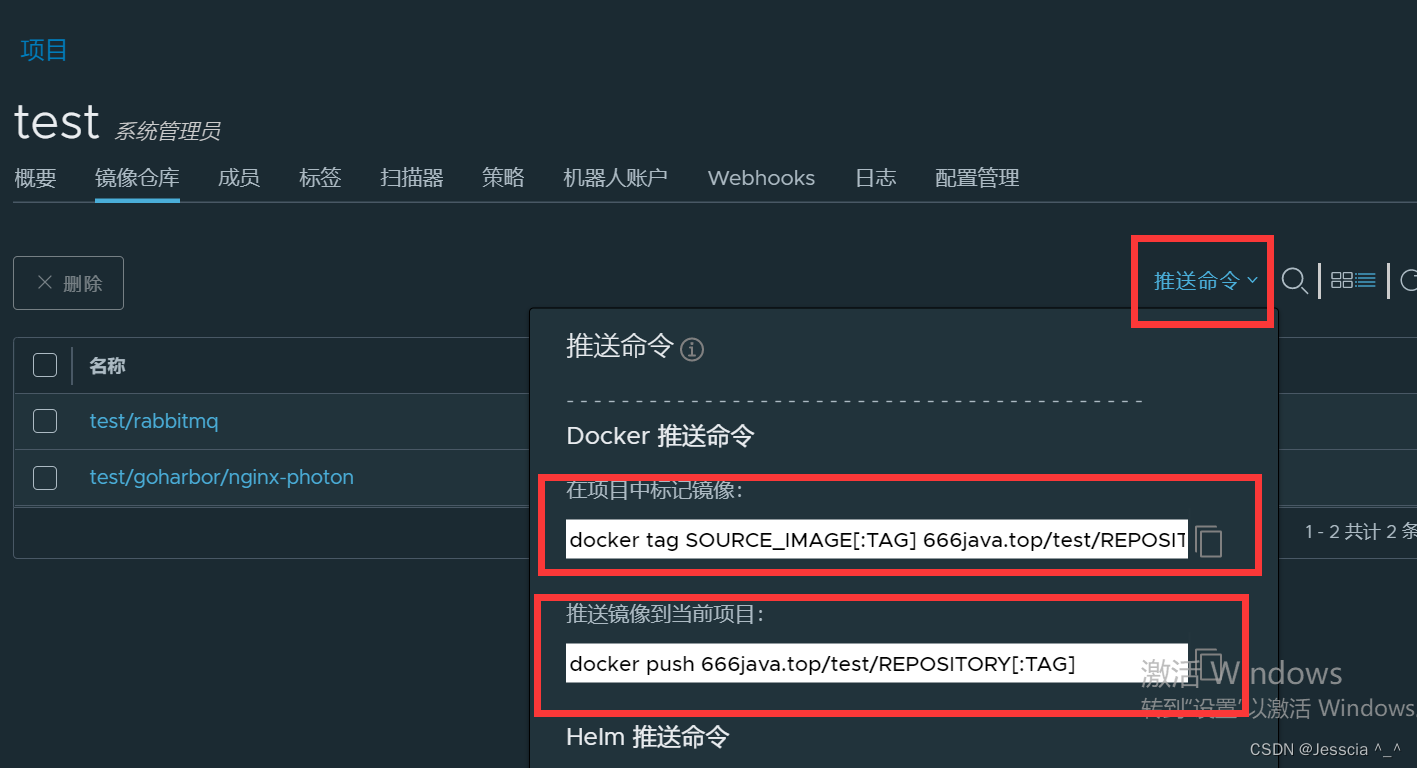The height and width of the screenshot is (768, 1417).
Task: Check the test/goharbor/nginx-photon row checkbox
Action: (x=45, y=478)
